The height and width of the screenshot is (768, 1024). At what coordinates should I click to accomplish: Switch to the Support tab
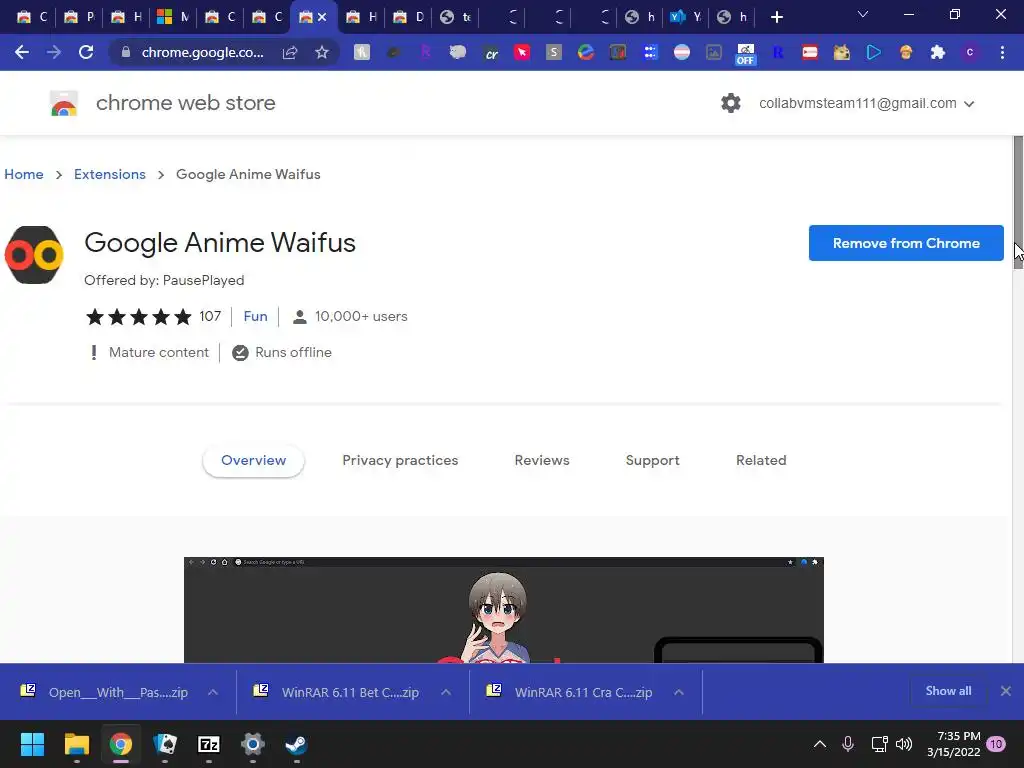click(652, 460)
